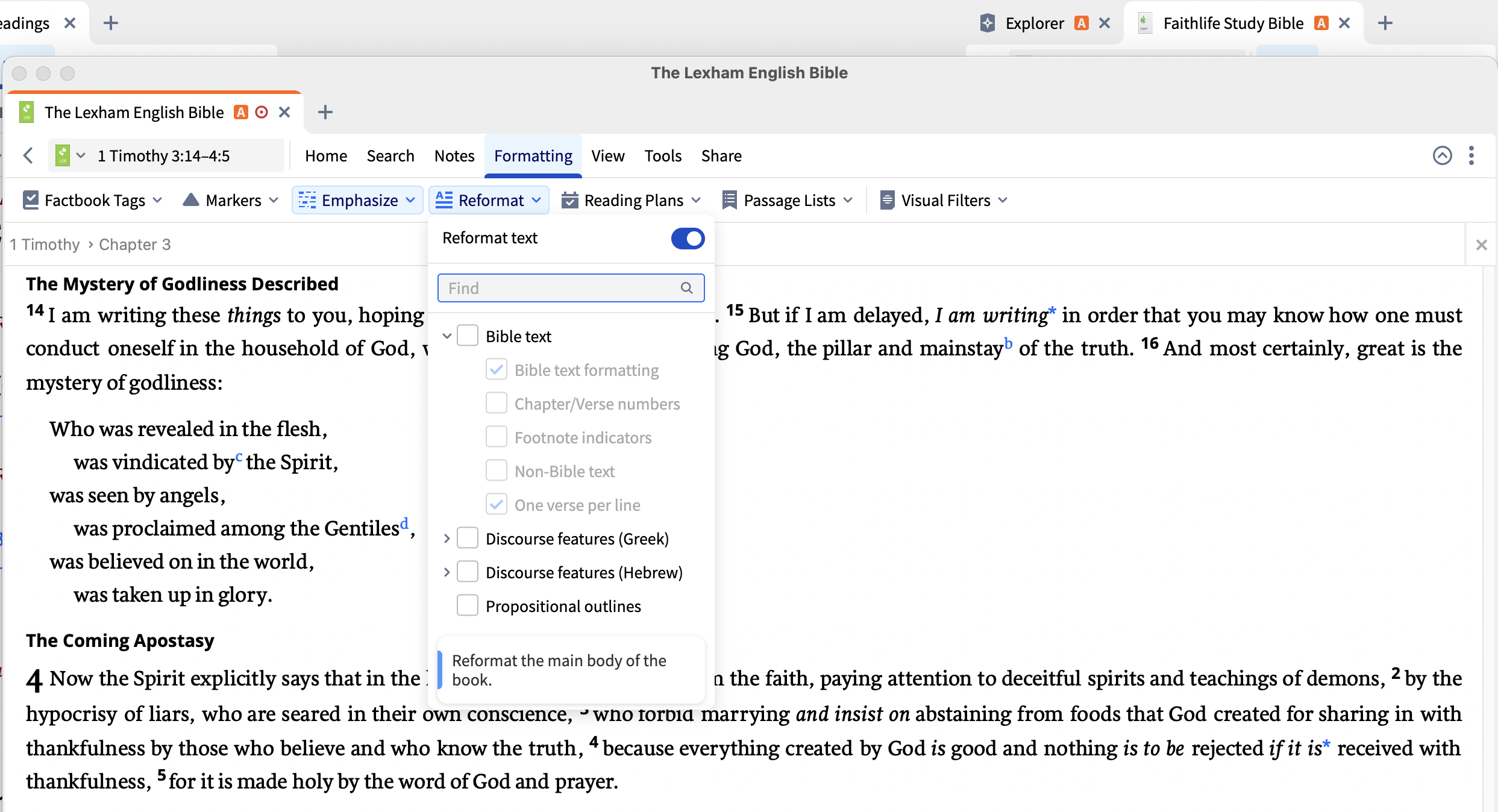Open the three-dot panel menu
1498x812 pixels.
tap(1471, 156)
